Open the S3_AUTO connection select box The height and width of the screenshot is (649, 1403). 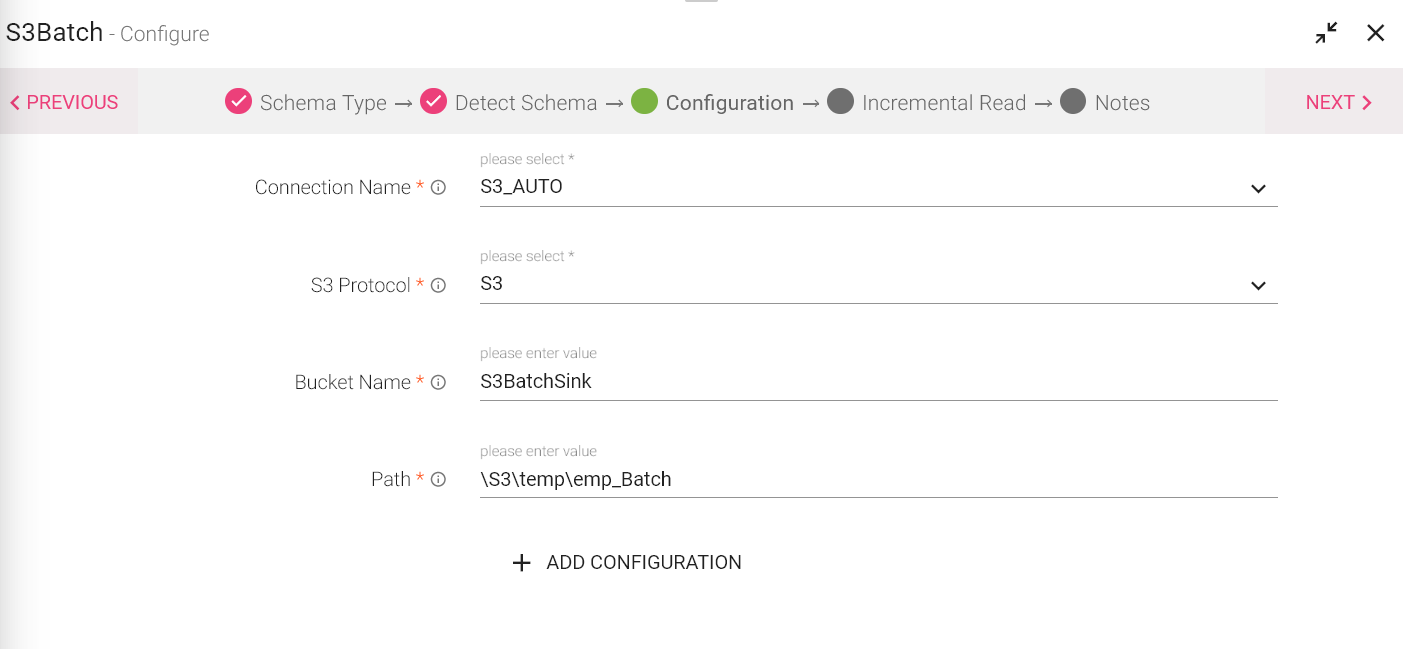pyautogui.click(x=860, y=187)
